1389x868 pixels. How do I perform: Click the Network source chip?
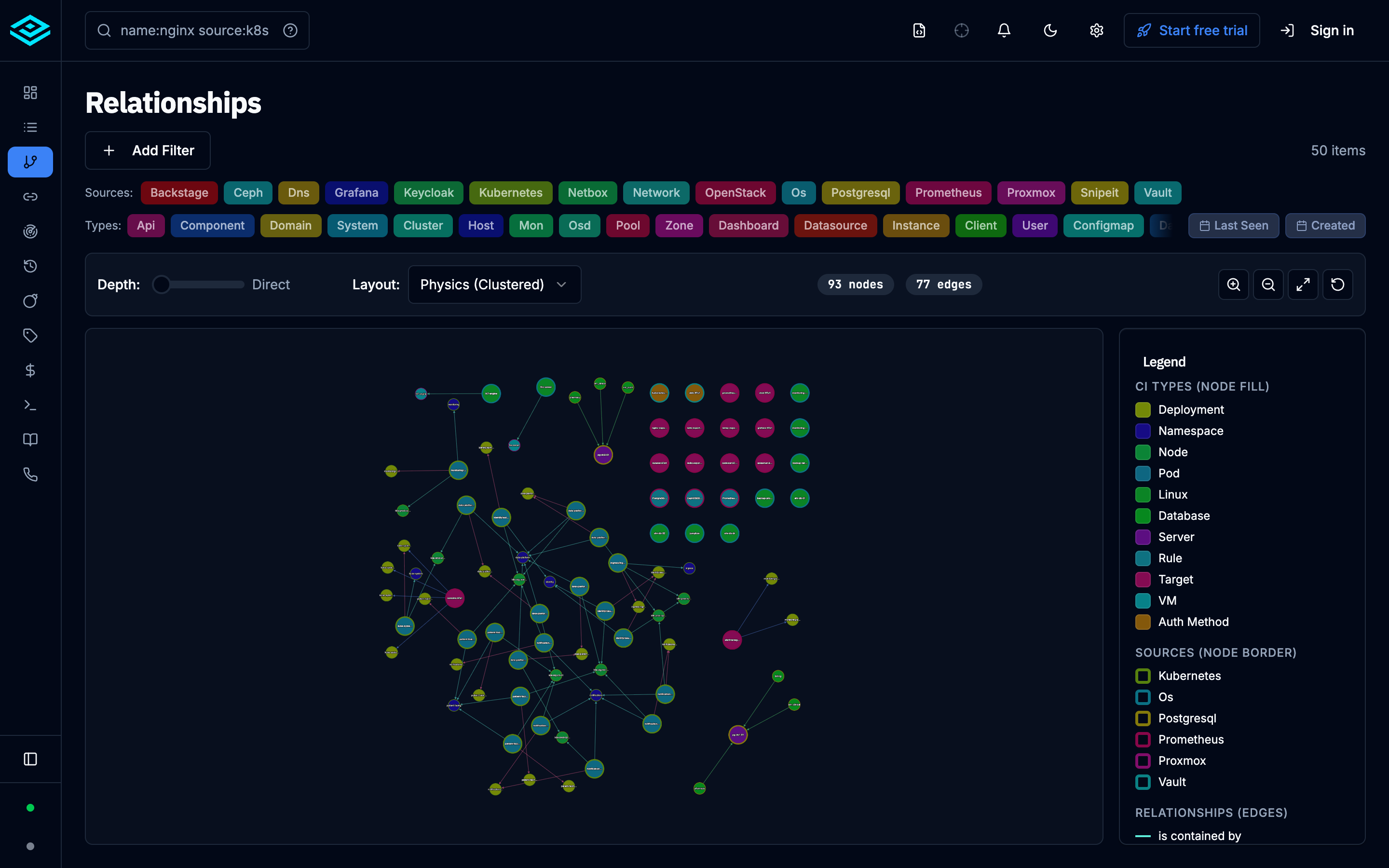click(656, 193)
